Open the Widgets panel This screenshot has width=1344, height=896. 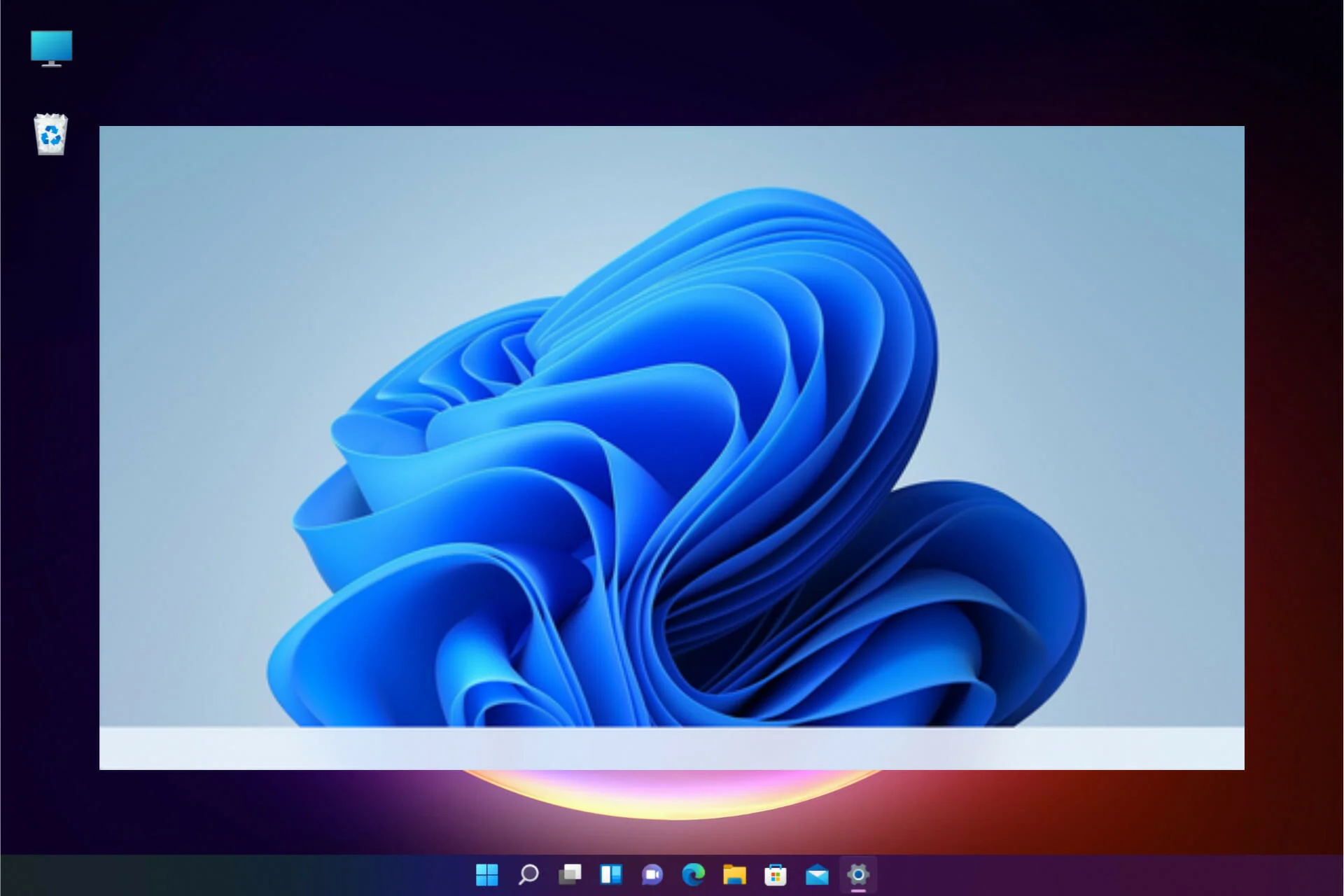pos(611,875)
